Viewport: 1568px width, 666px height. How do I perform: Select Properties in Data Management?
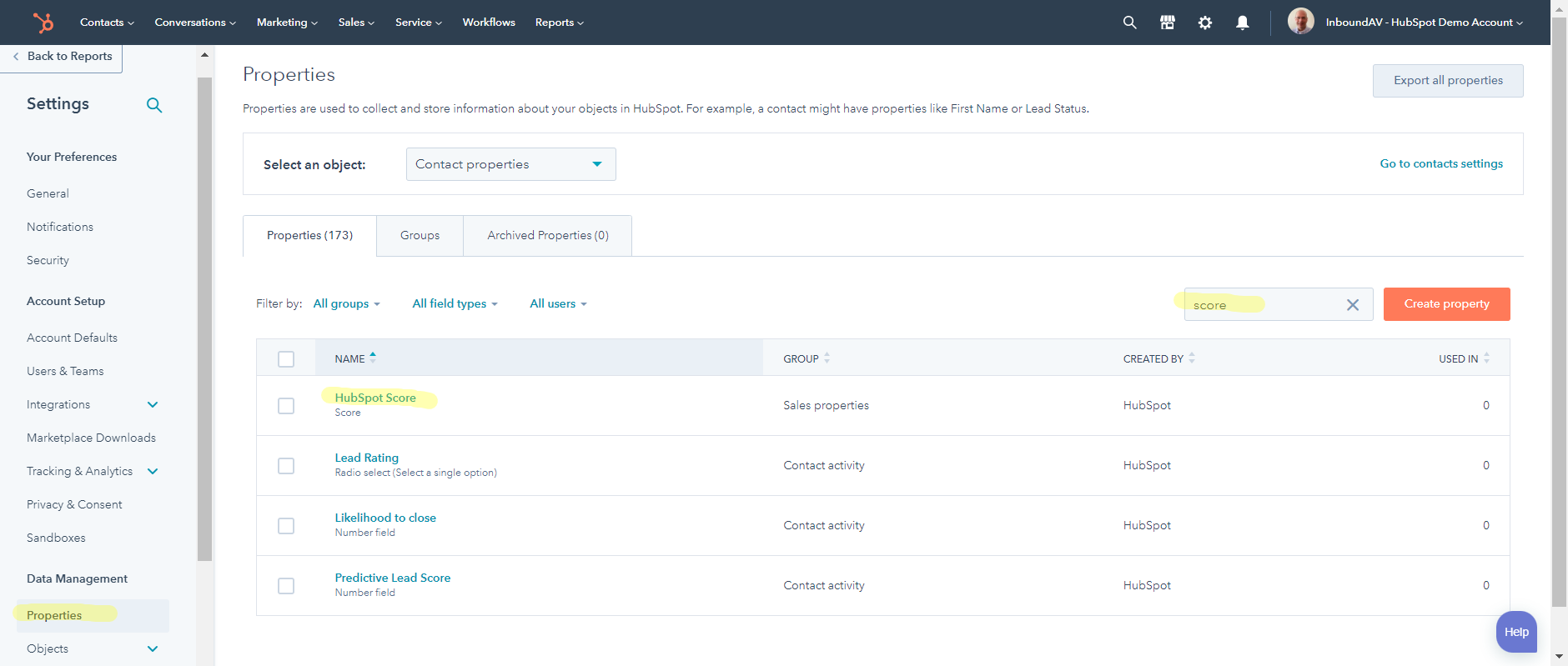coord(93,616)
